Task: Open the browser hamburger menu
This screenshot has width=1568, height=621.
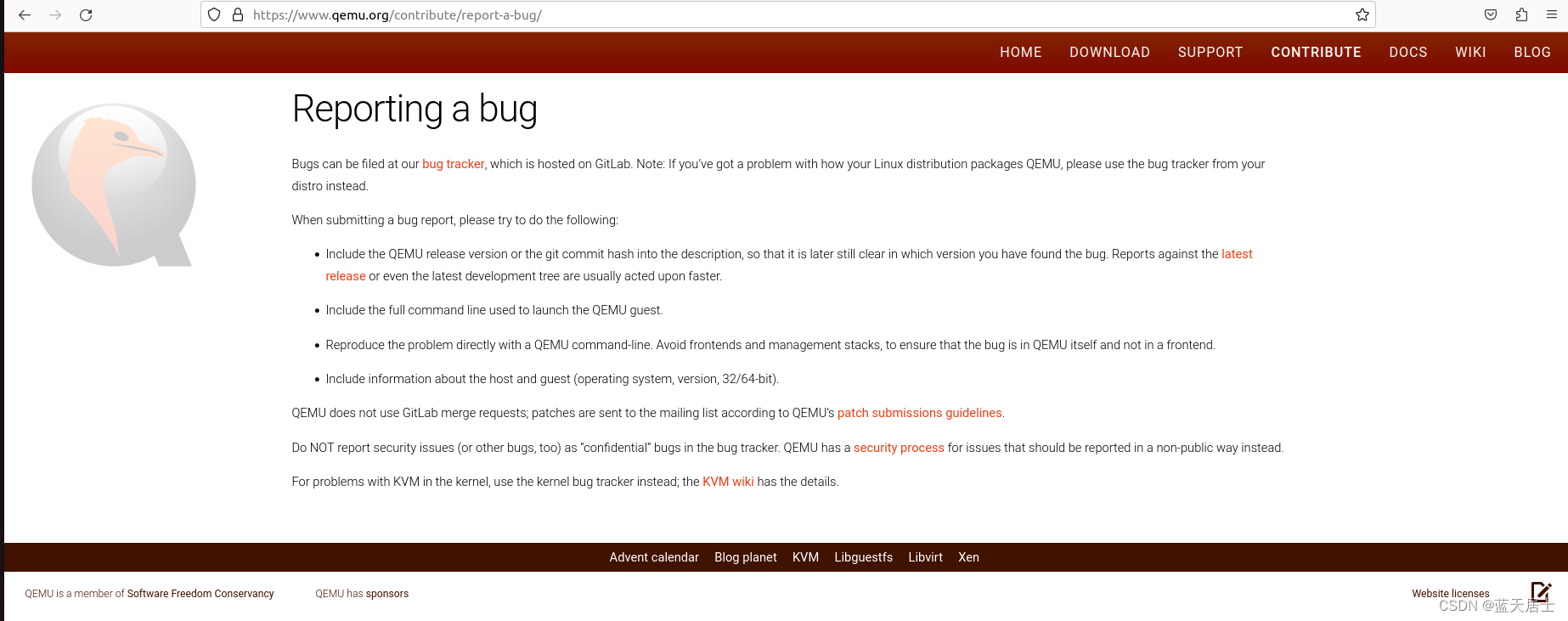Action: (x=1552, y=14)
